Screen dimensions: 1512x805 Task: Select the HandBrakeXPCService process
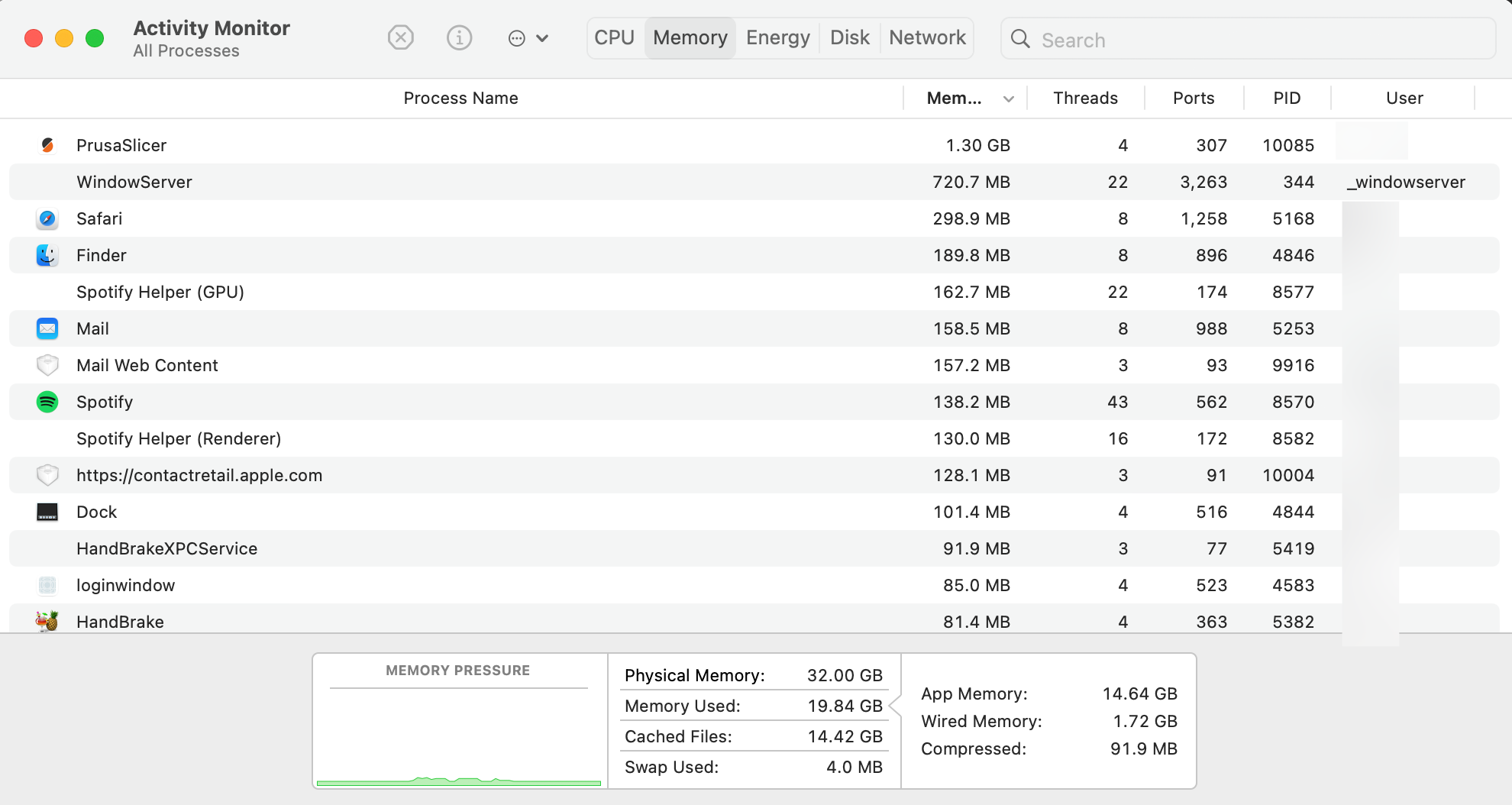point(167,548)
